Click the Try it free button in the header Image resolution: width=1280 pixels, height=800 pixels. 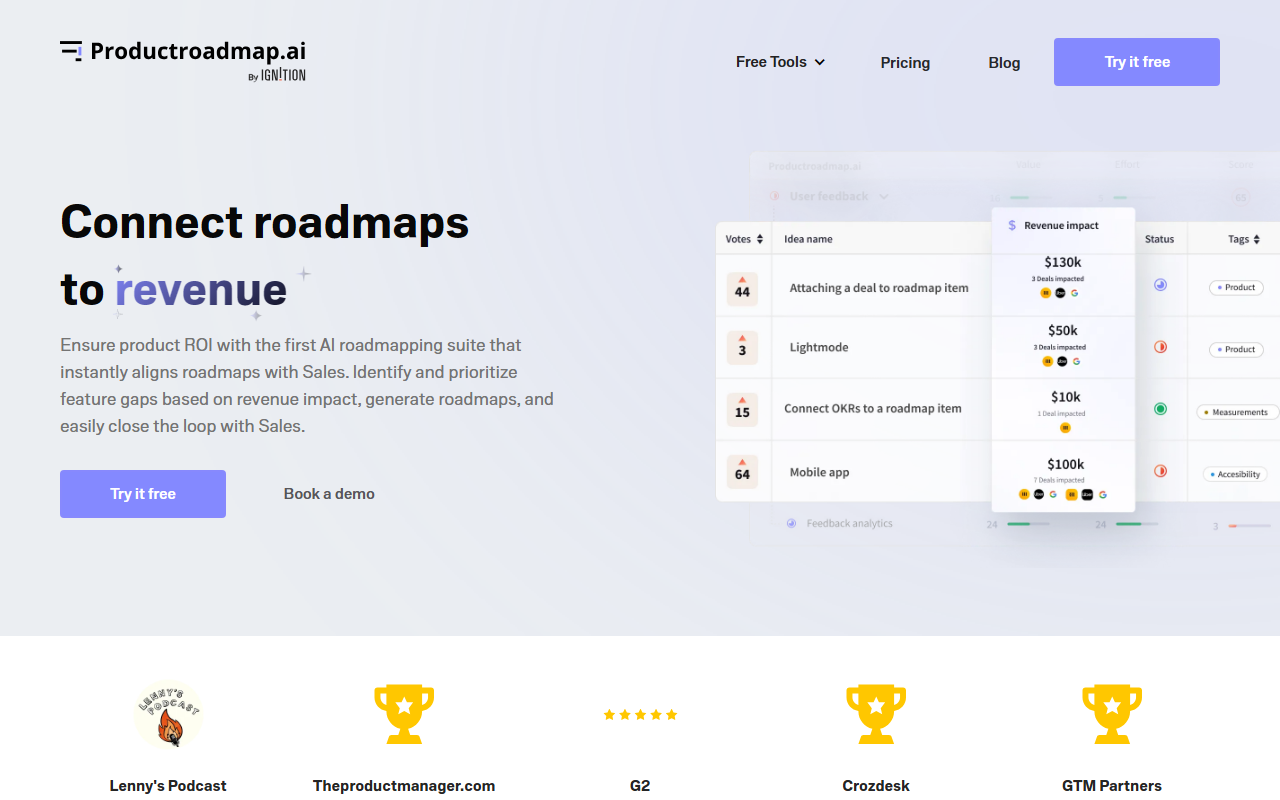tap(1137, 62)
